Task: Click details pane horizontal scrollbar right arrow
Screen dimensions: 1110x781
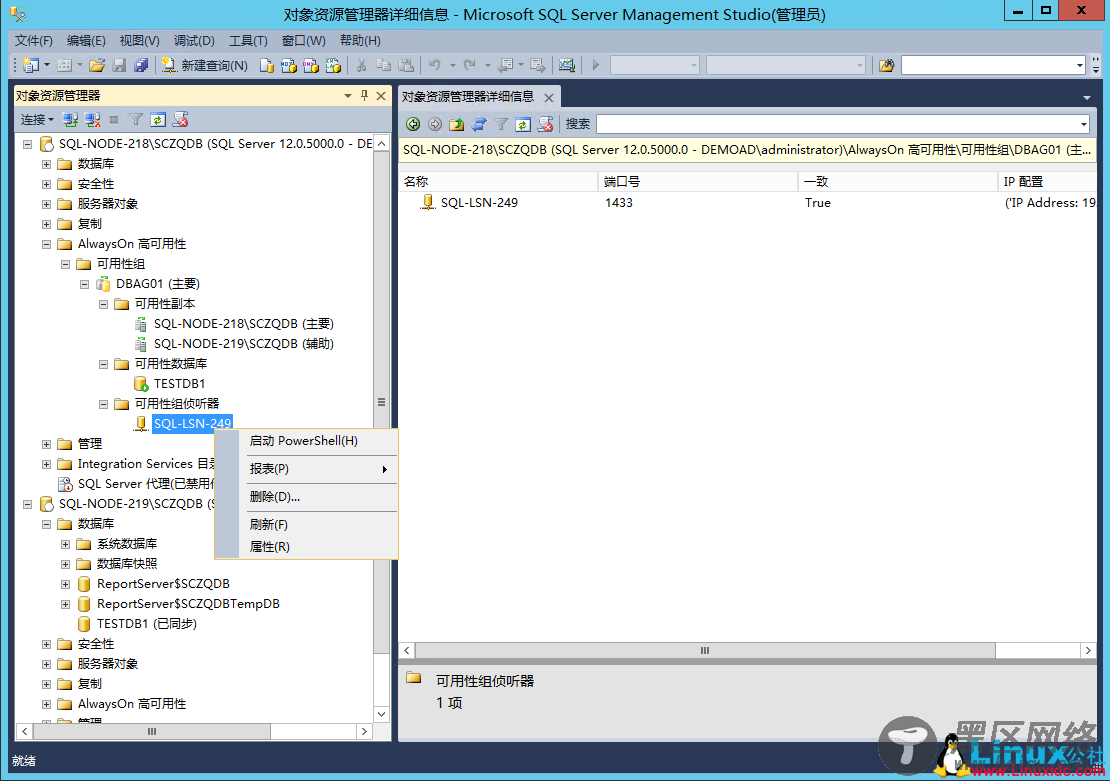Action: (1088, 650)
